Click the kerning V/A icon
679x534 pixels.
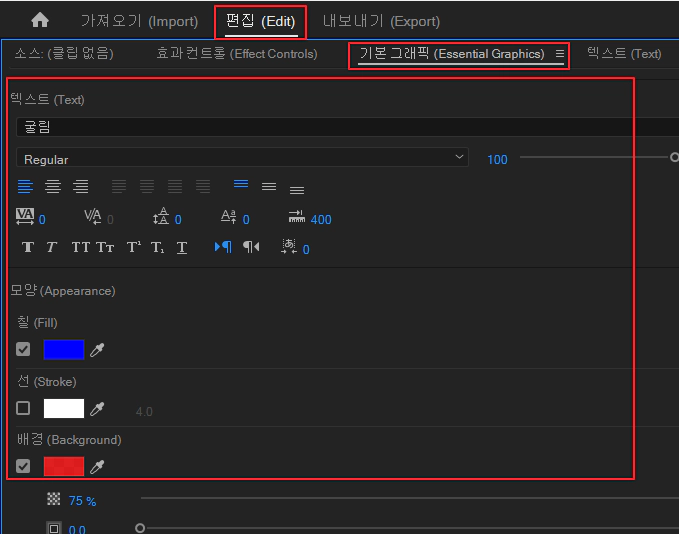click(x=93, y=216)
